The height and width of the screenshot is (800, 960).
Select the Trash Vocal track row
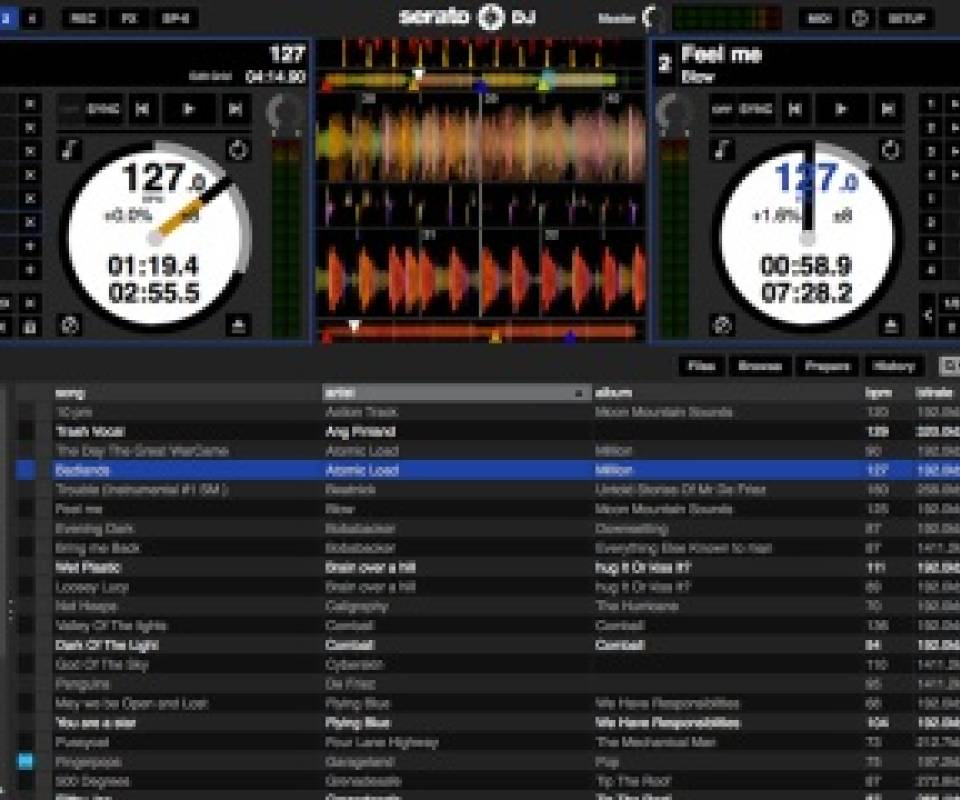pyautogui.click(x=487, y=432)
